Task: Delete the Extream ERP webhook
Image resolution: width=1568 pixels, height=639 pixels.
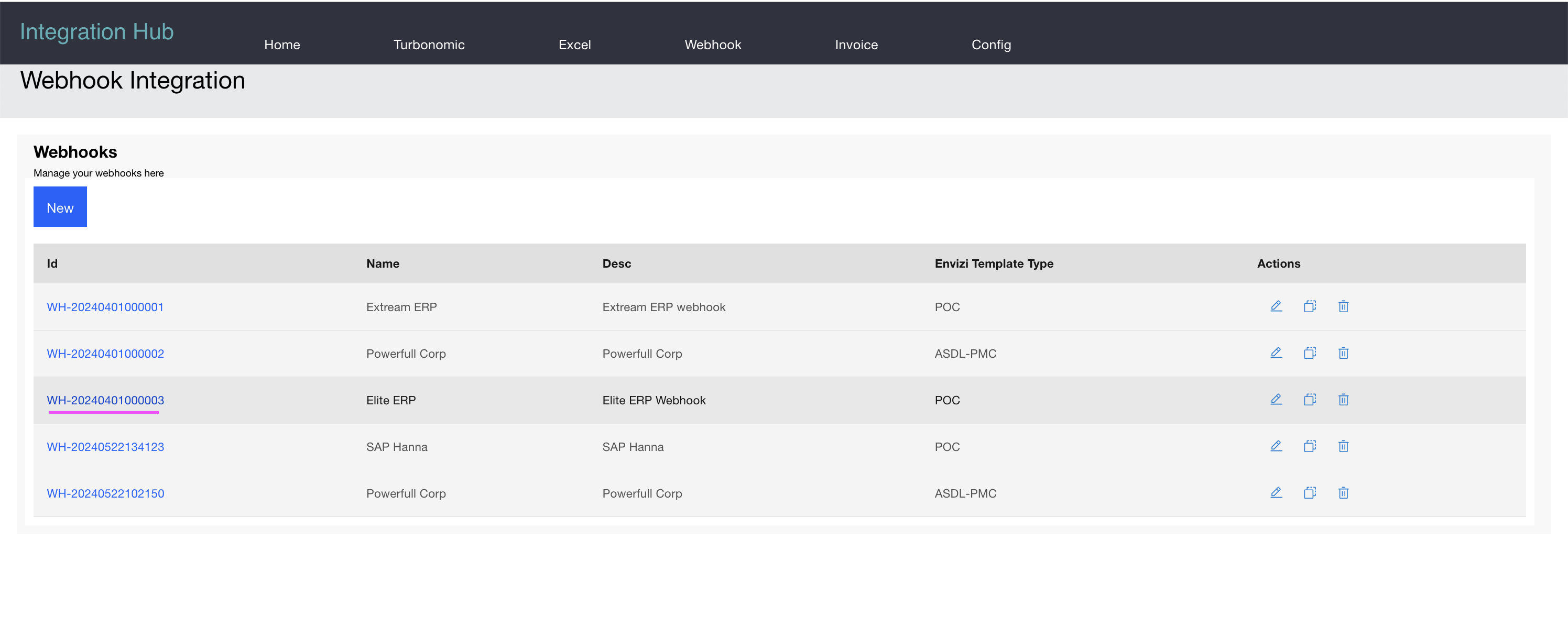Action: (1343, 307)
